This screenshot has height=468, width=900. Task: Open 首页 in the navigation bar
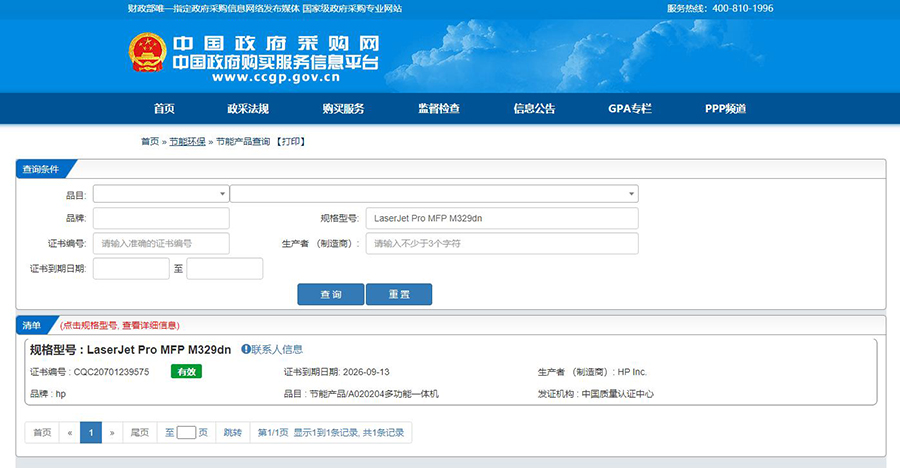164,109
